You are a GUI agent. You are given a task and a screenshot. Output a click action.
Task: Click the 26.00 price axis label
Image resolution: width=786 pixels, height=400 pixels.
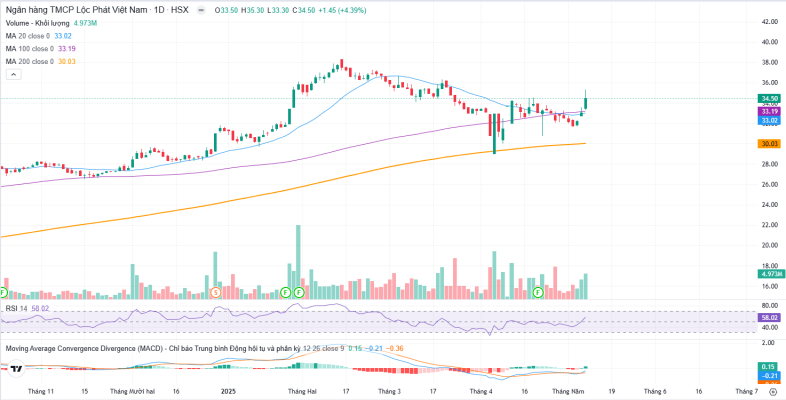(x=769, y=184)
